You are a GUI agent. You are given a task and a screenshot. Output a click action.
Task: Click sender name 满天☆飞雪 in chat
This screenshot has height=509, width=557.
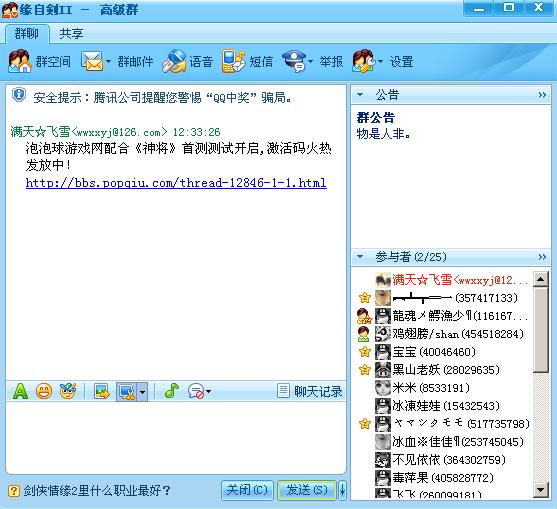point(40,132)
